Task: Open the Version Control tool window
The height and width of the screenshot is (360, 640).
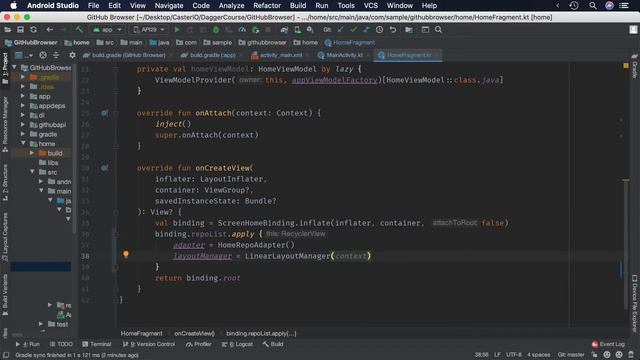Action: point(149,344)
